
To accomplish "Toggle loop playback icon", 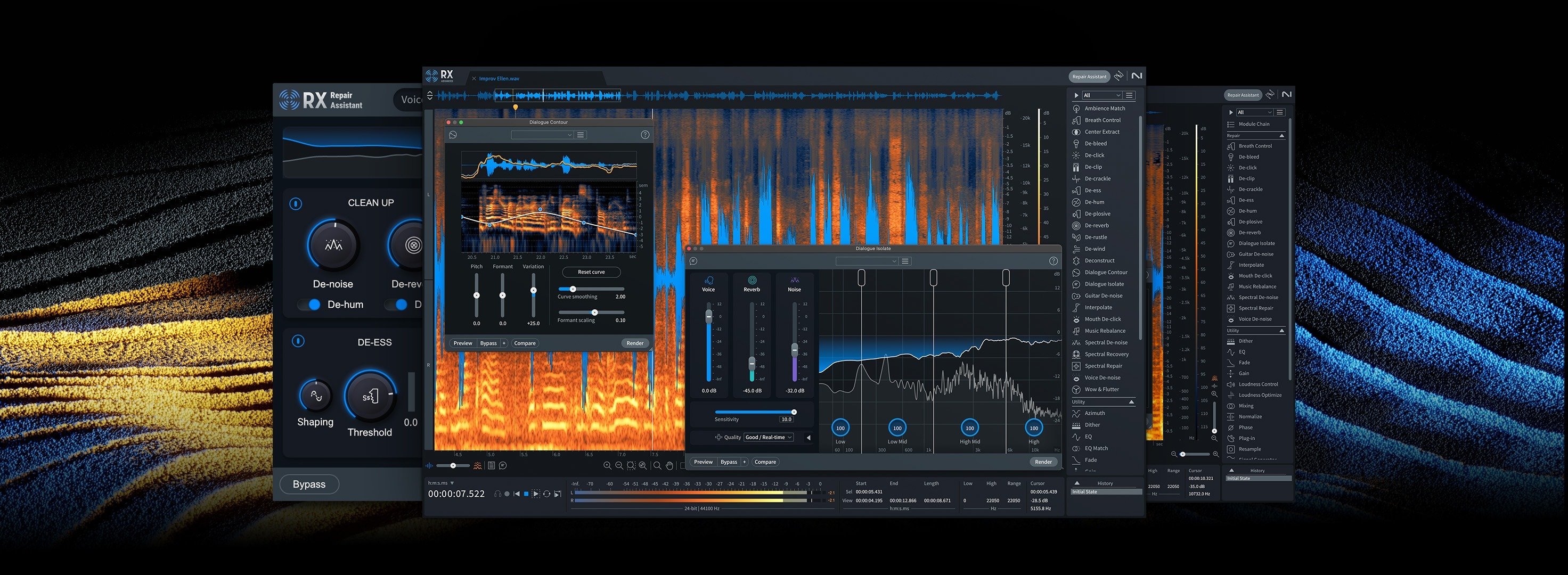I will pyautogui.click(x=546, y=494).
